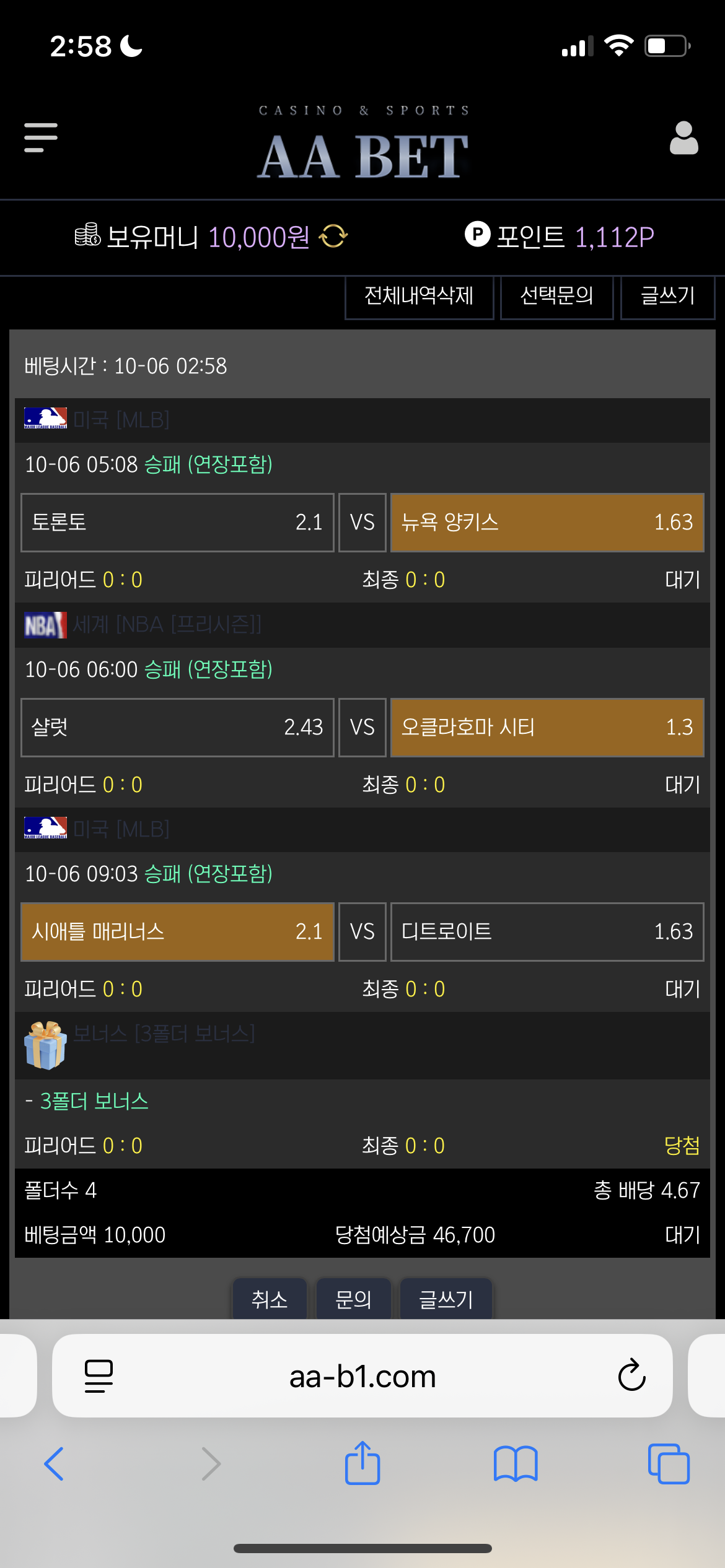Open the 선택문의 tab button
The height and width of the screenshot is (1568, 725).
[556, 297]
